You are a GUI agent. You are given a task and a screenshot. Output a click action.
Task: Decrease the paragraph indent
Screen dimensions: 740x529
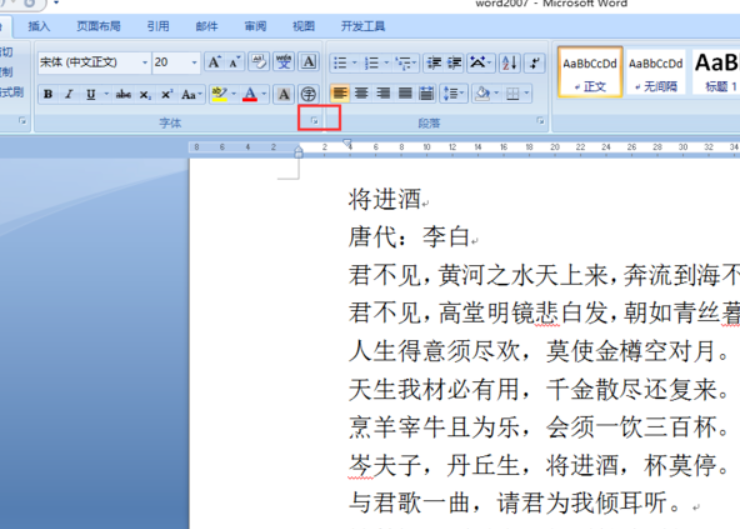(434, 63)
